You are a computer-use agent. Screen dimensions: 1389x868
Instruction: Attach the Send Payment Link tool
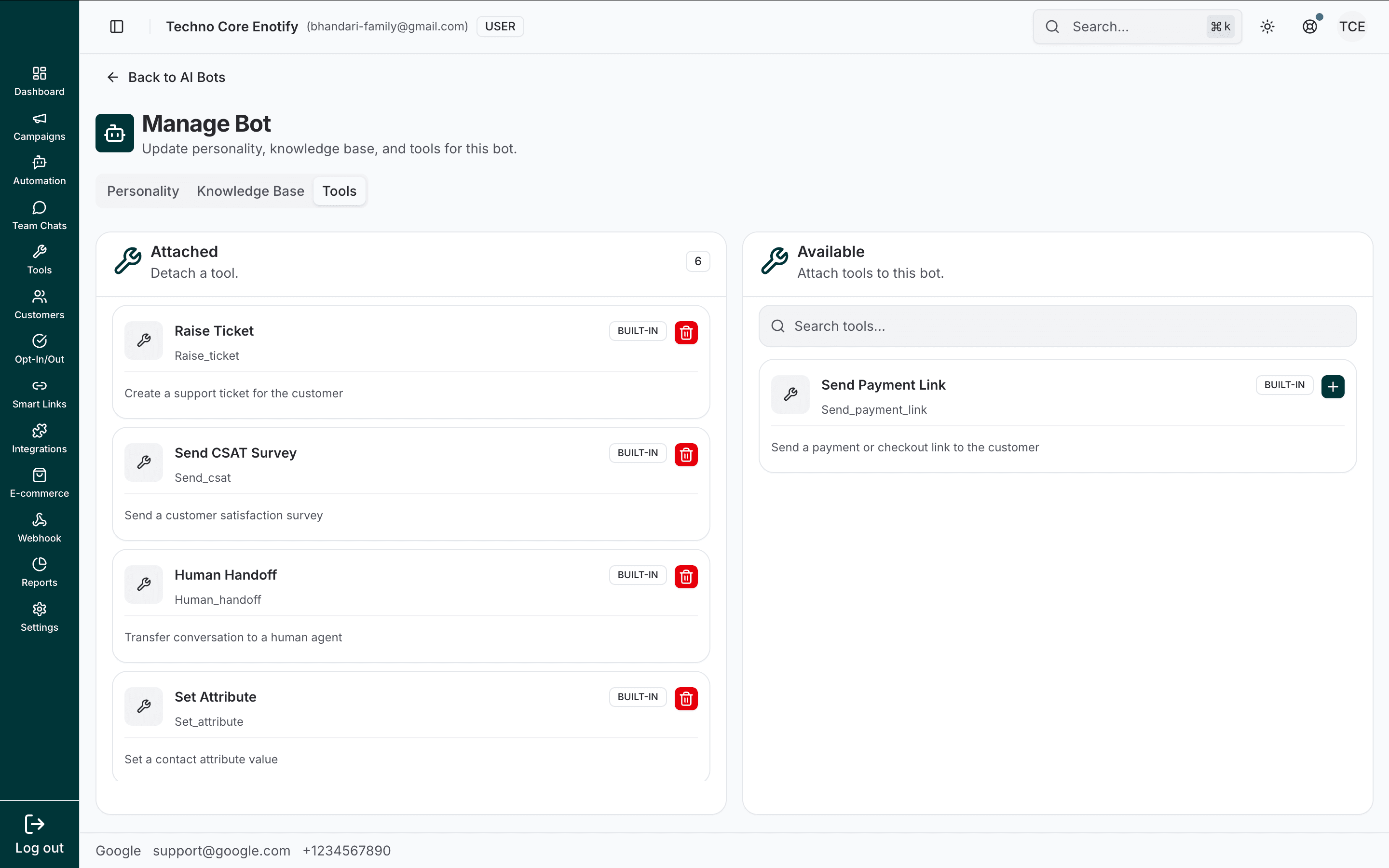(x=1333, y=386)
